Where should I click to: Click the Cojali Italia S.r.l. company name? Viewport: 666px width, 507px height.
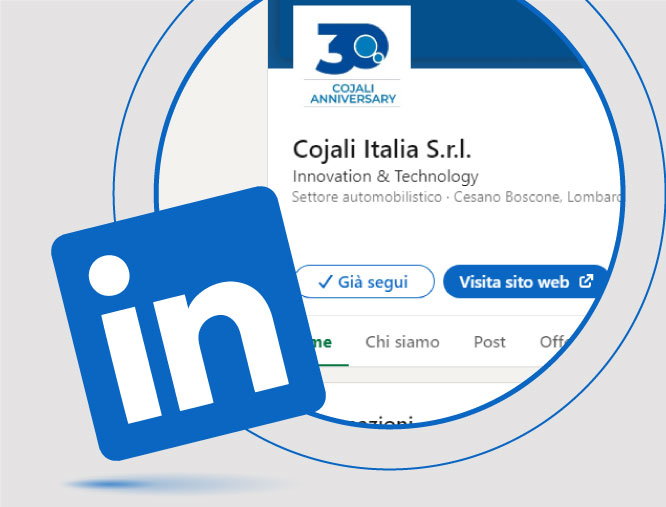pos(382,149)
